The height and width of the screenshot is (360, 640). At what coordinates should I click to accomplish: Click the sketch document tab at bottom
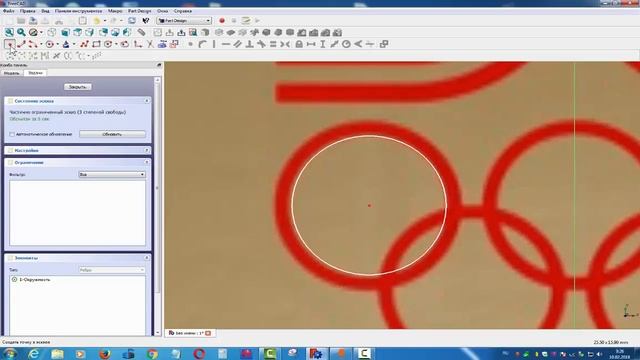click(190, 333)
